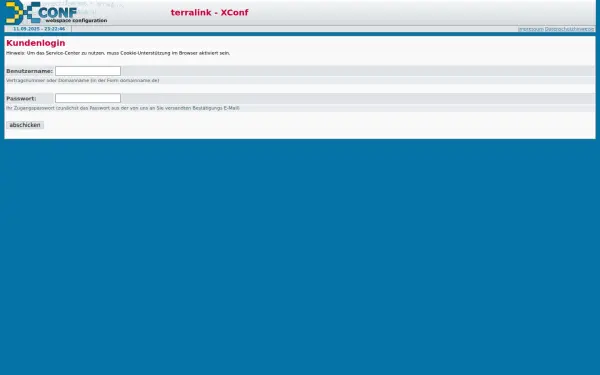
Task: Click the XConf webspace configuration logo
Action: (x=56, y=13)
